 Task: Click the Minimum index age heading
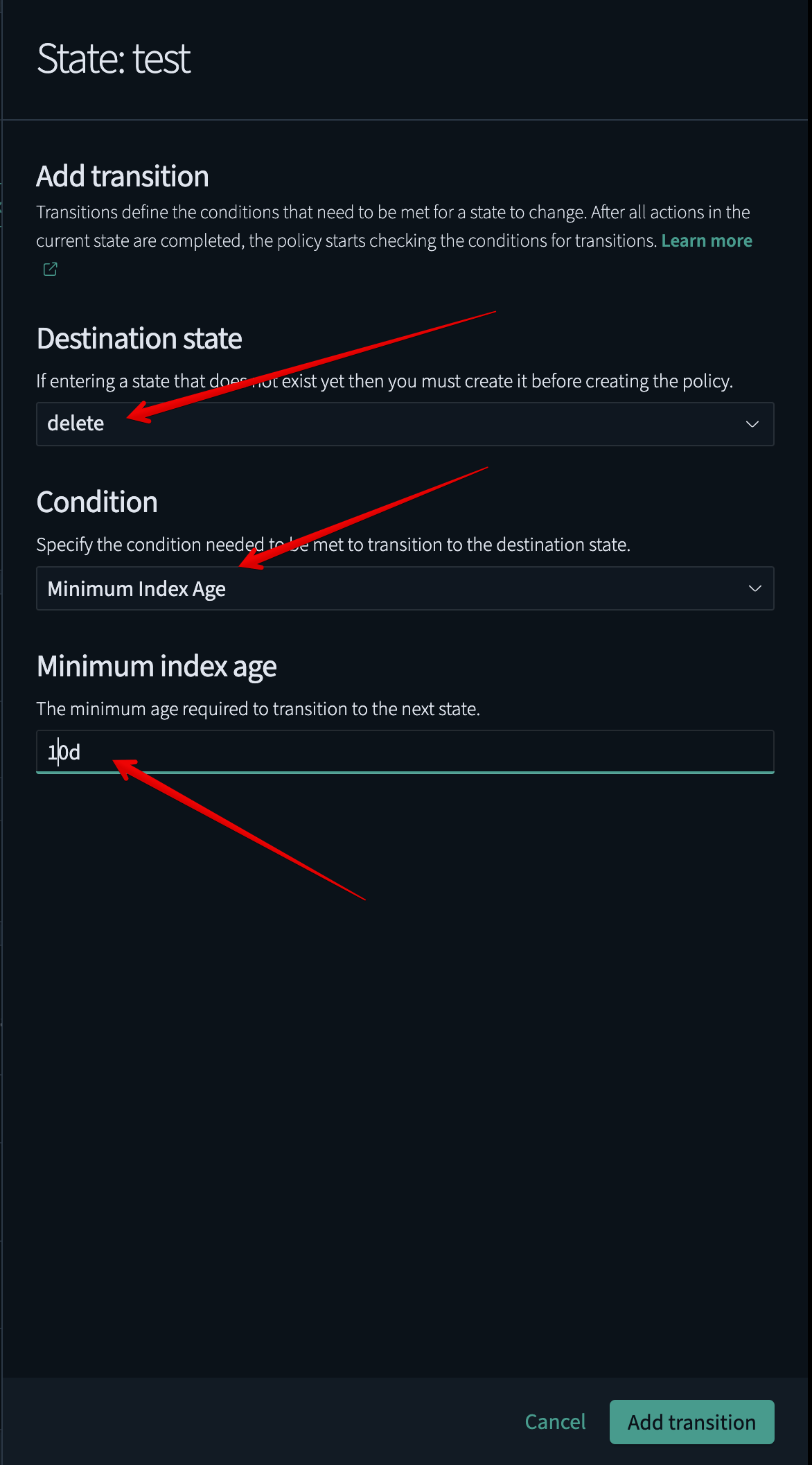click(x=157, y=667)
